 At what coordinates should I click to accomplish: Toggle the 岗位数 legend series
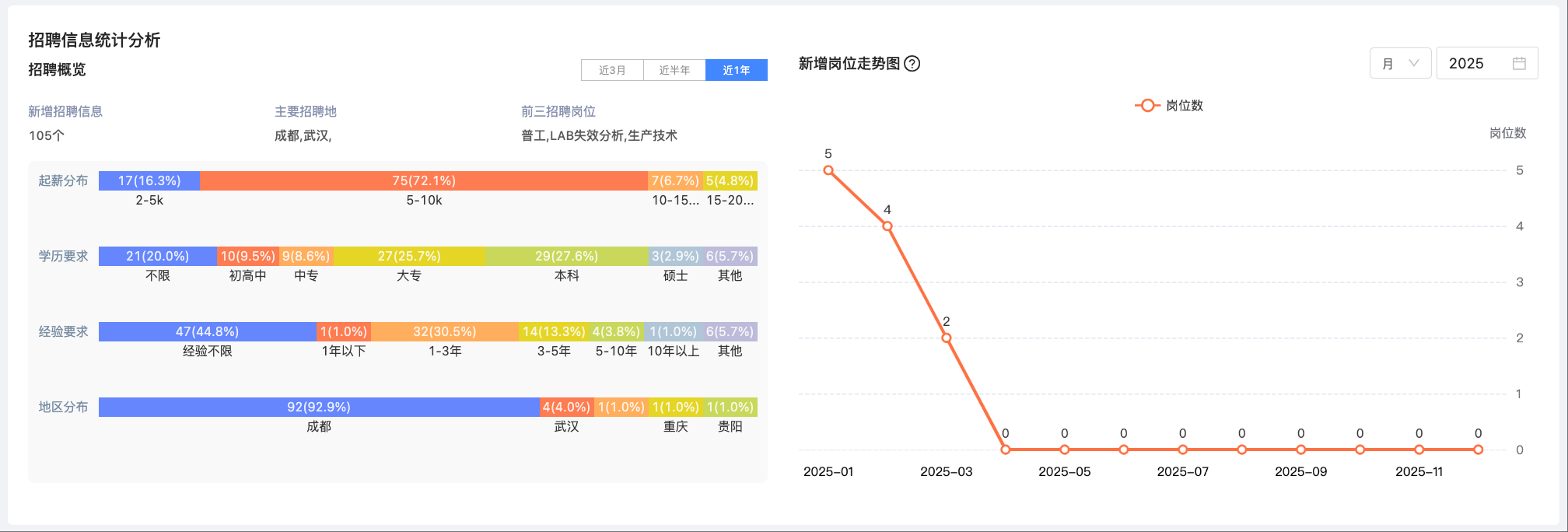[1169, 105]
